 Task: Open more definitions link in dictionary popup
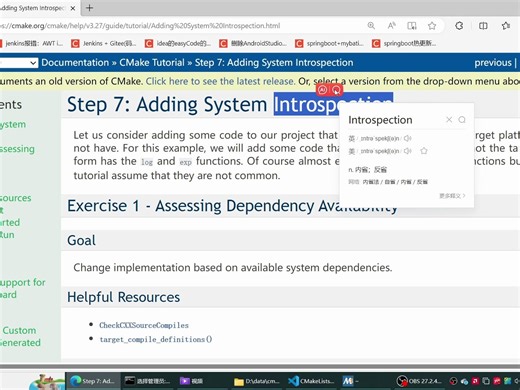click(x=452, y=196)
